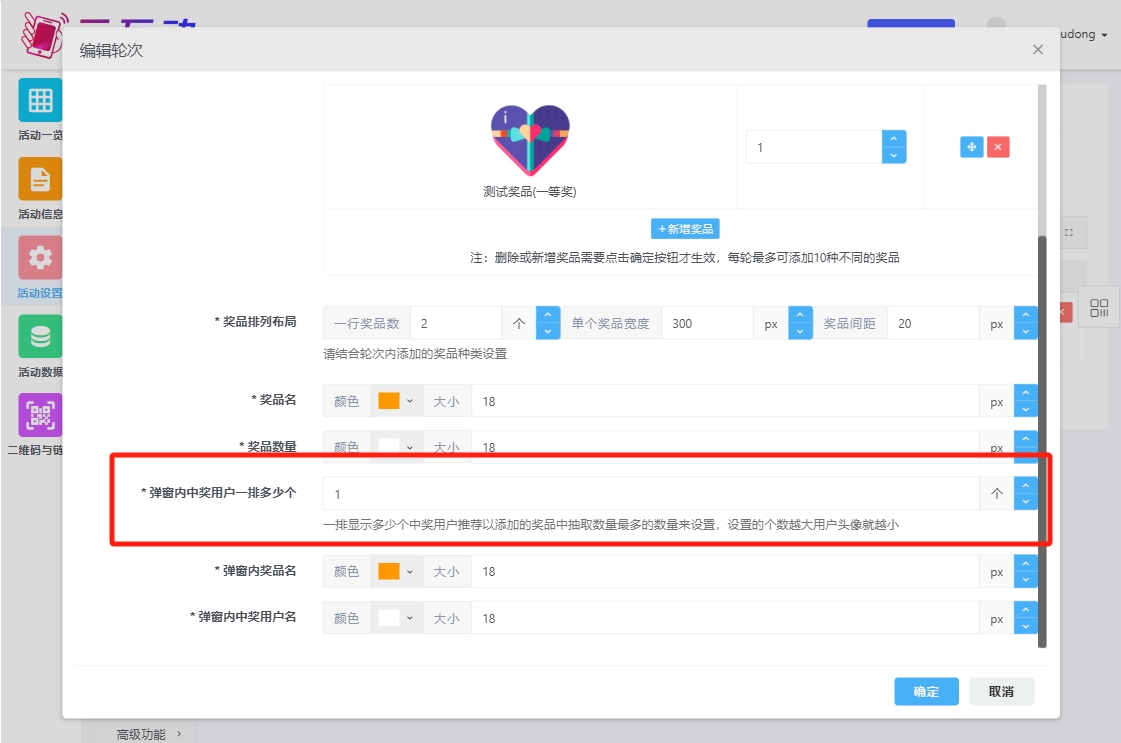
Task: Open 奖品名 orange color picker dropdown
Action: click(397, 401)
